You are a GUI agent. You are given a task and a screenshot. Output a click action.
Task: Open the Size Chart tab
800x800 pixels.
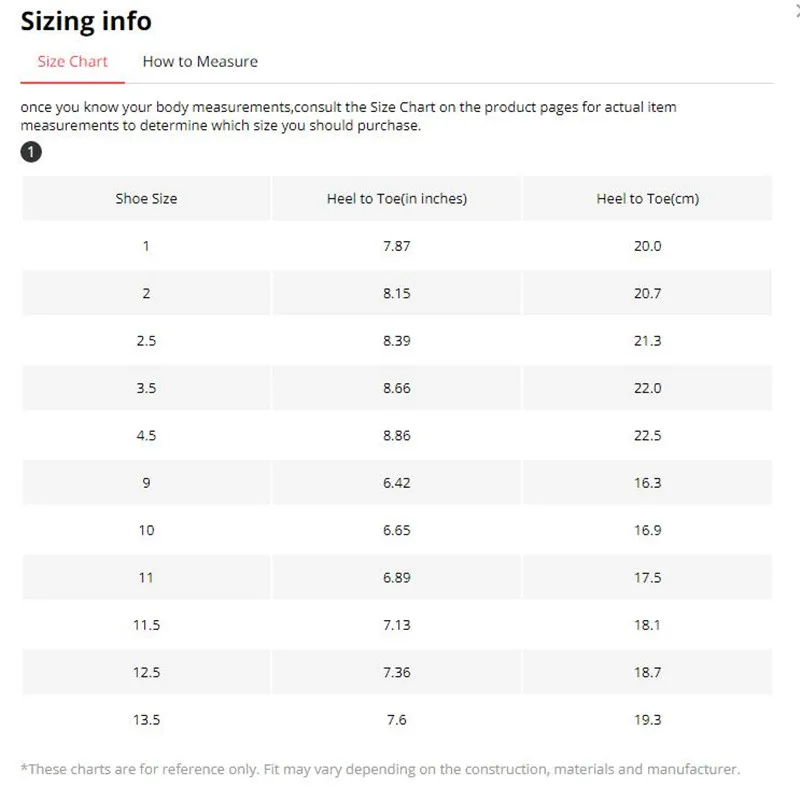coord(72,62)
